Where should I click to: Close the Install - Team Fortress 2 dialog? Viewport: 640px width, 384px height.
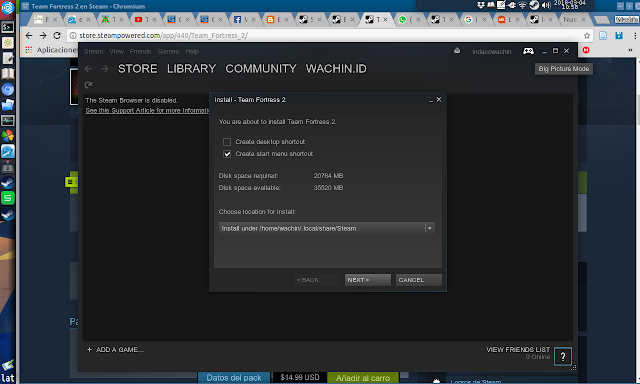point(439,99)
